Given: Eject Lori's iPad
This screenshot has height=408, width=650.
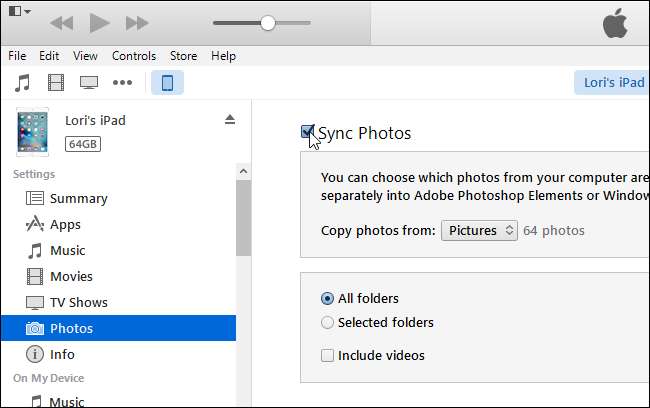Looking at the screenshot, I should click(229, 120).
